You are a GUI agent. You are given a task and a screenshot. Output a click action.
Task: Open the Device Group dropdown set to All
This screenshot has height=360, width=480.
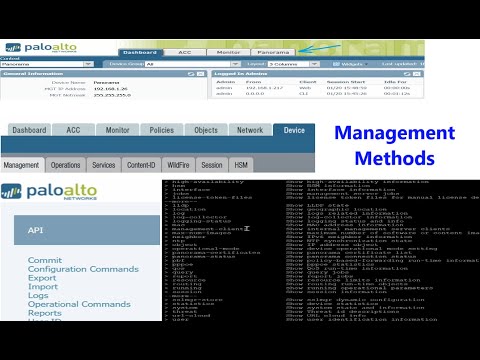(x=192, y=64)
